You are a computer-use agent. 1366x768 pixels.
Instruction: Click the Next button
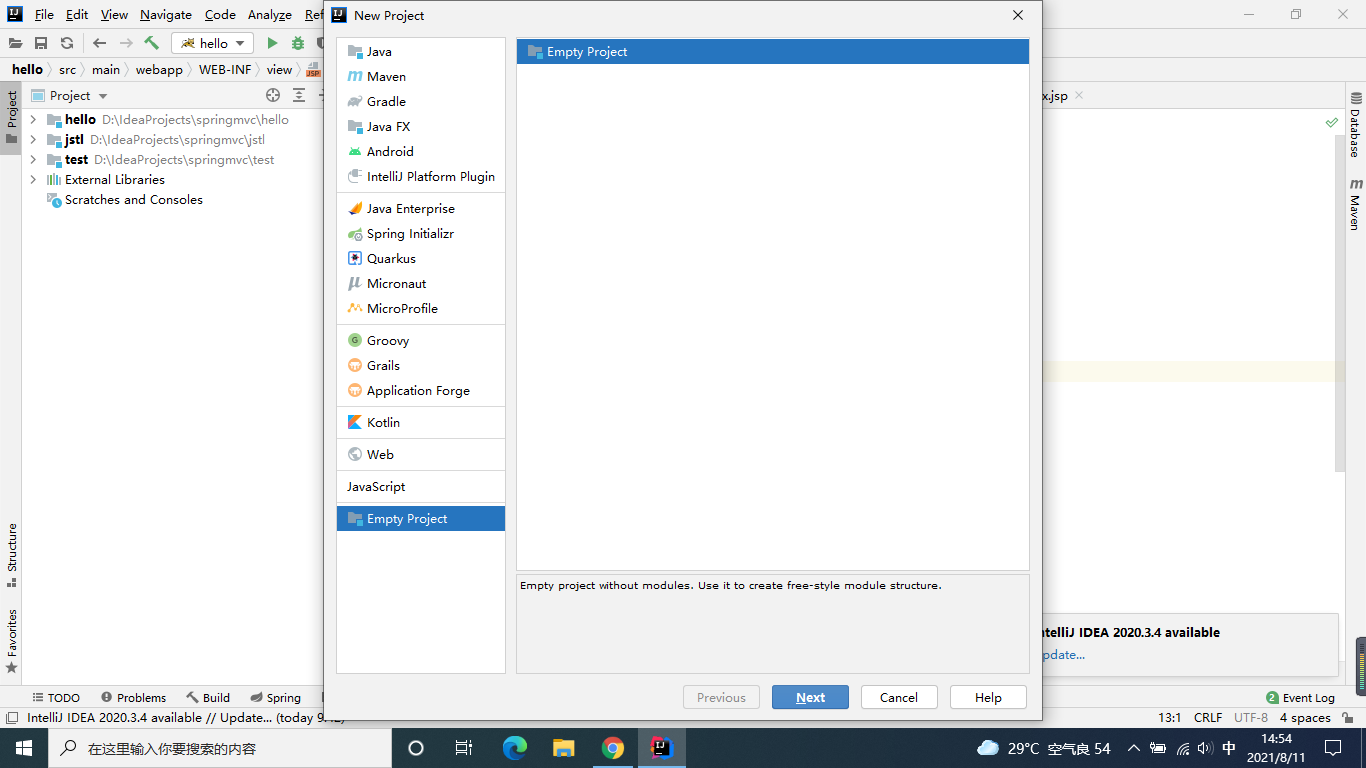pos(810,697)
